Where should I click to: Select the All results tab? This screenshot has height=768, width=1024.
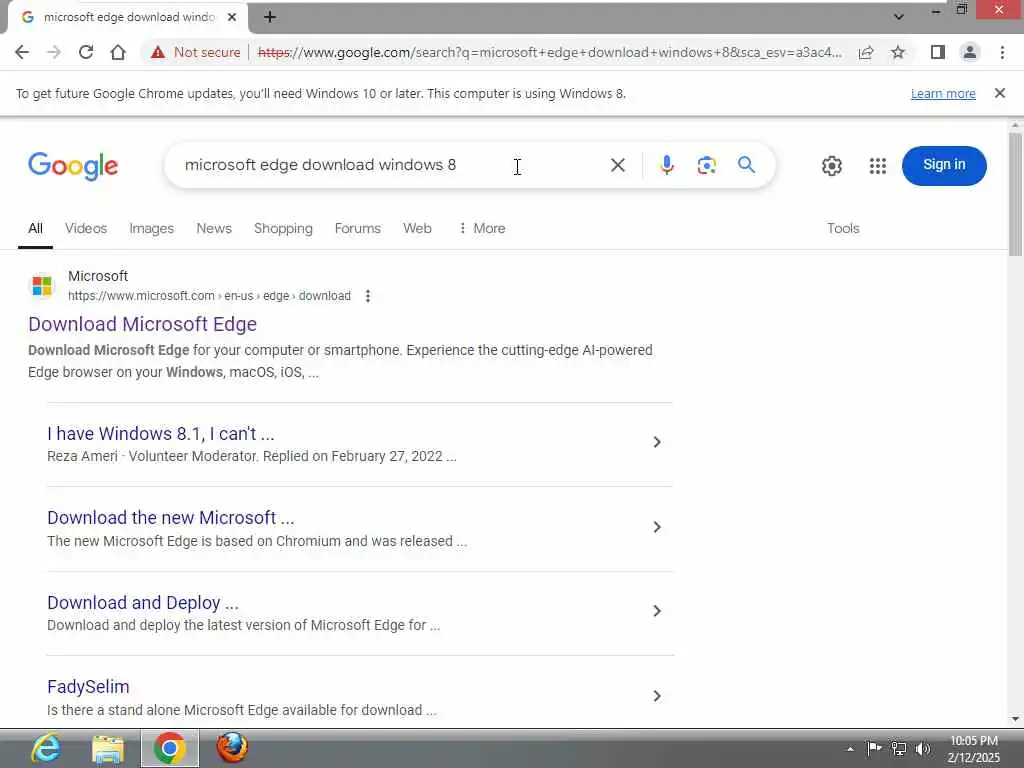tap(35, 229)
